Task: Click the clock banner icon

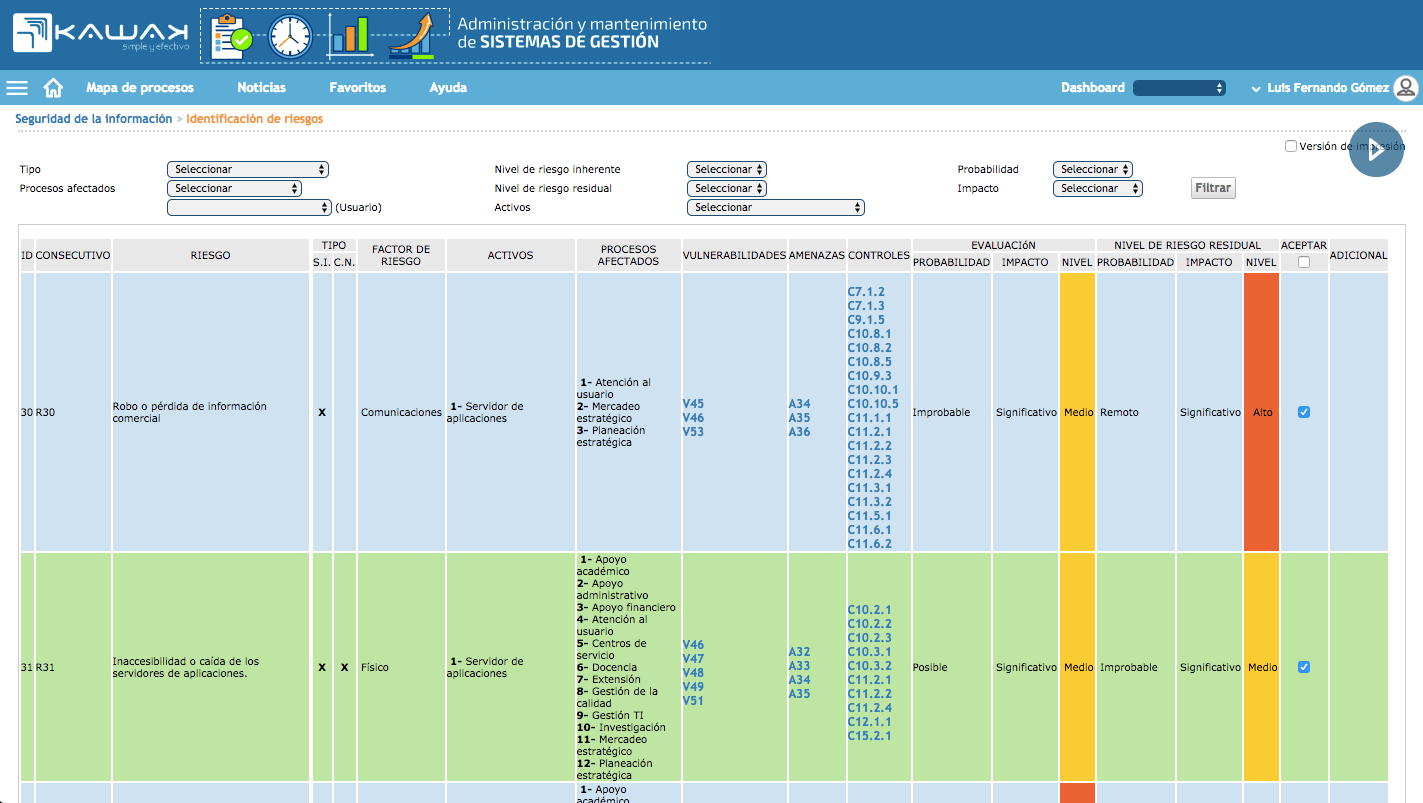Action: [x=290, y=36]
